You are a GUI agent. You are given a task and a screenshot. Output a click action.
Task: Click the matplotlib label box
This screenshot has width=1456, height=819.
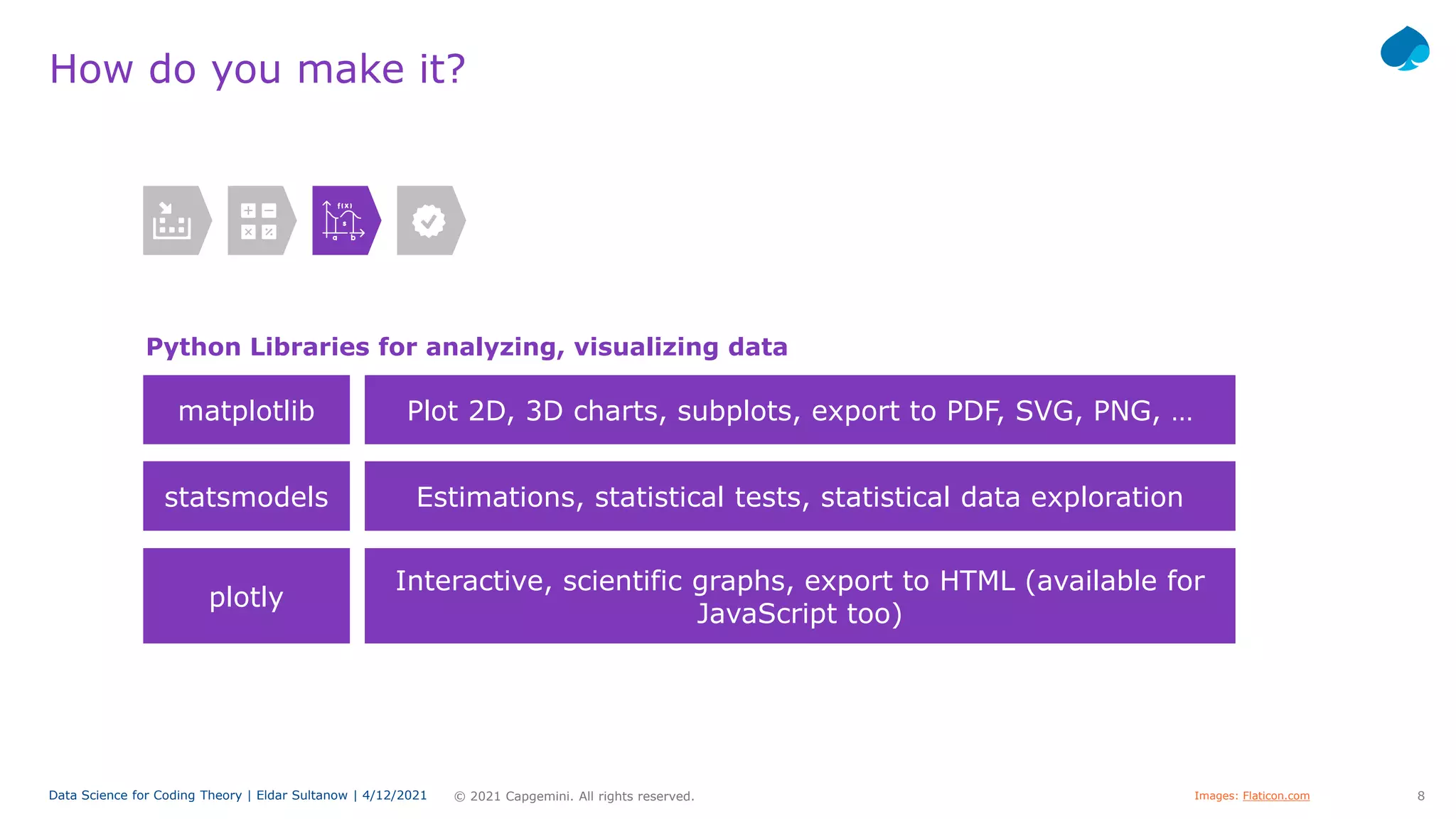[246, 409]
